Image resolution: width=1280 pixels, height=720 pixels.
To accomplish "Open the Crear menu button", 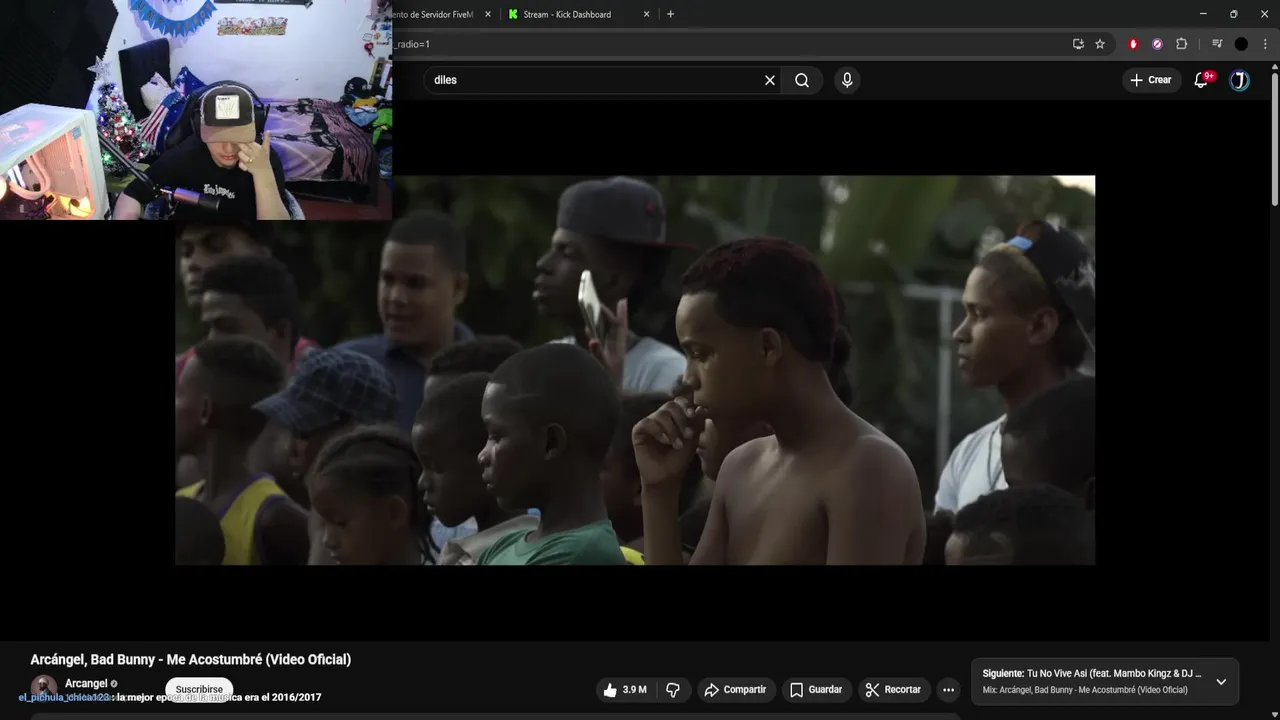I will (1150, 80).
